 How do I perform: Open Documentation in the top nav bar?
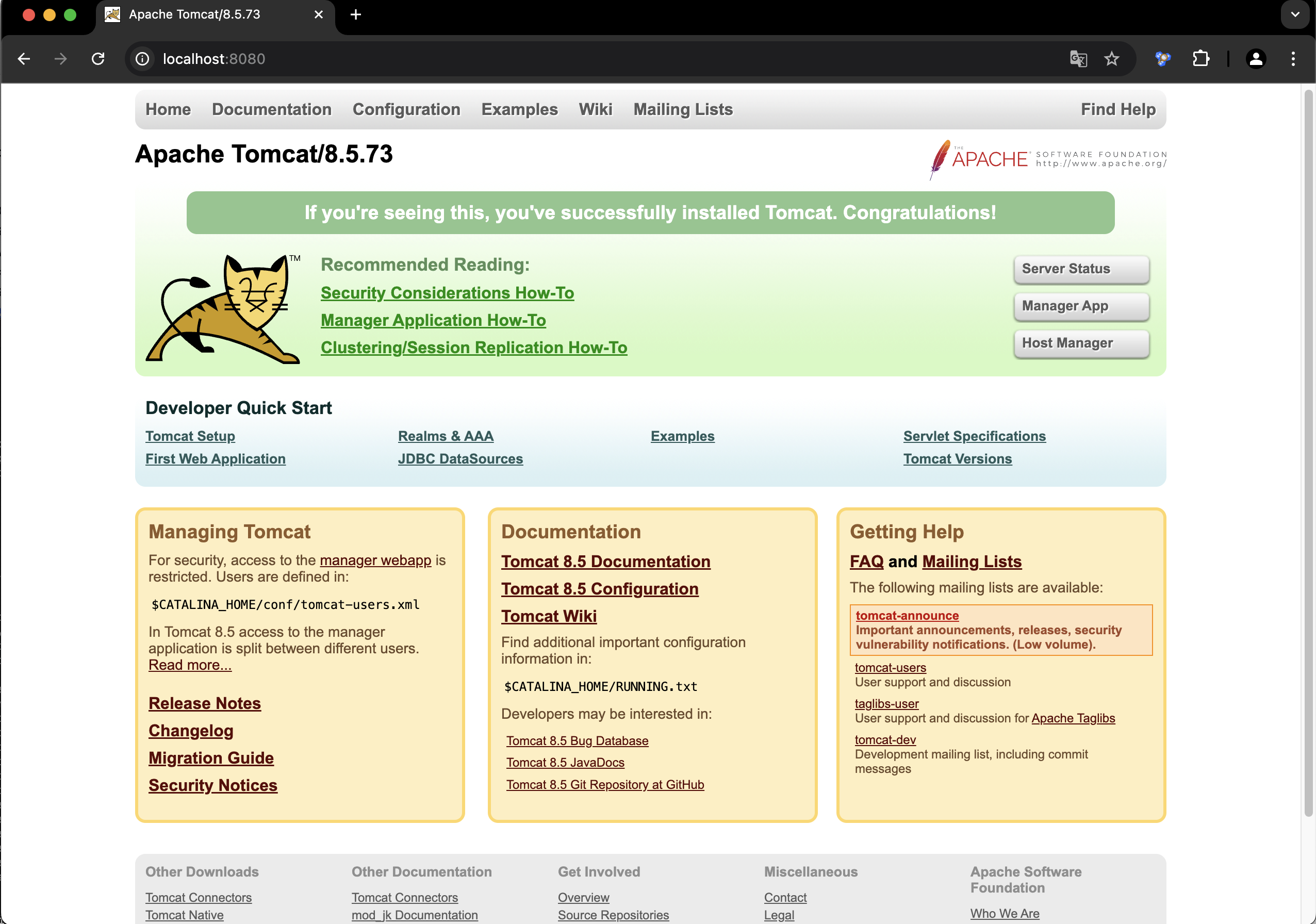pos(272,109)
